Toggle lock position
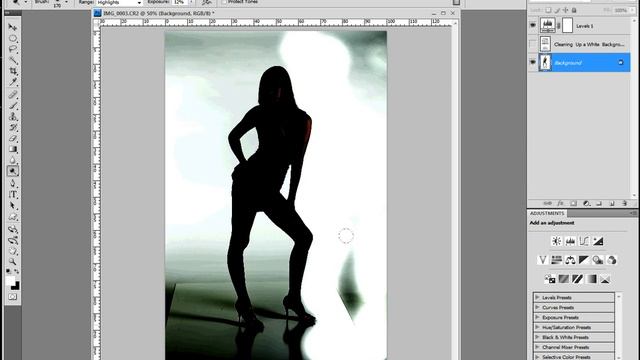 pos(566,10)
